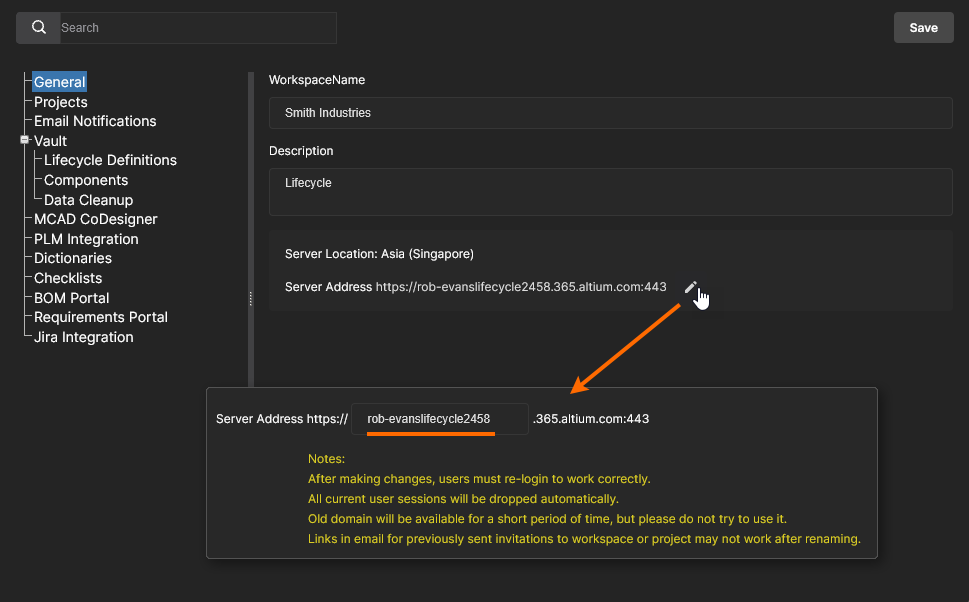Viewport: 969px width, 602px height.
Task: Click the server subdomain field rob-evanslifecycle2458
Action: click(x=439, y=419)
